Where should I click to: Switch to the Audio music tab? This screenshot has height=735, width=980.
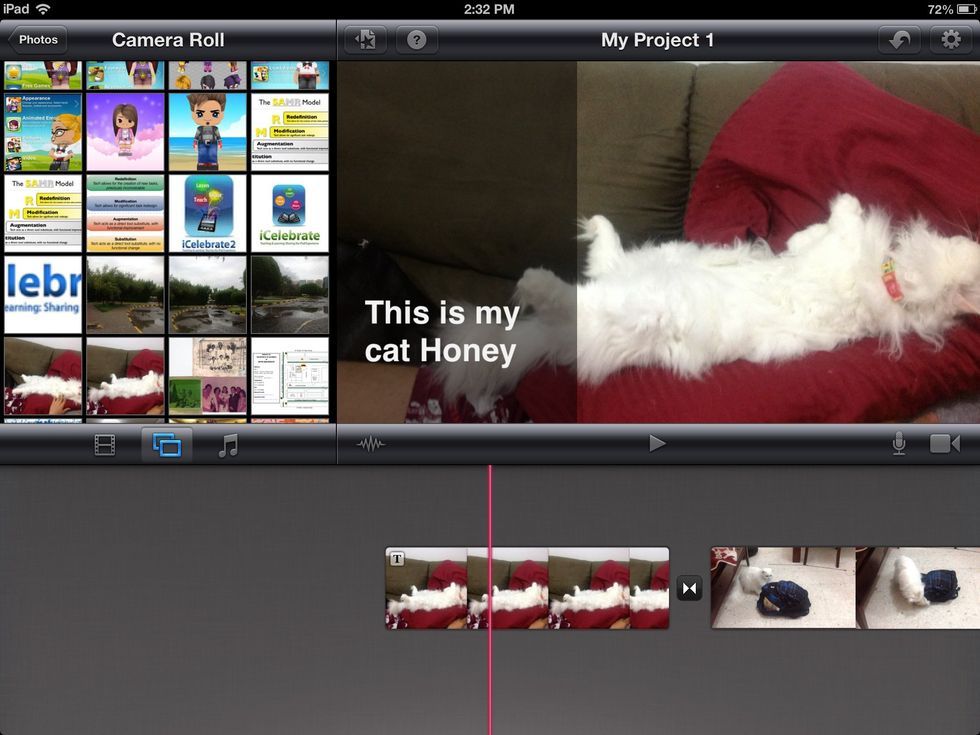click(x=228, y=445)
